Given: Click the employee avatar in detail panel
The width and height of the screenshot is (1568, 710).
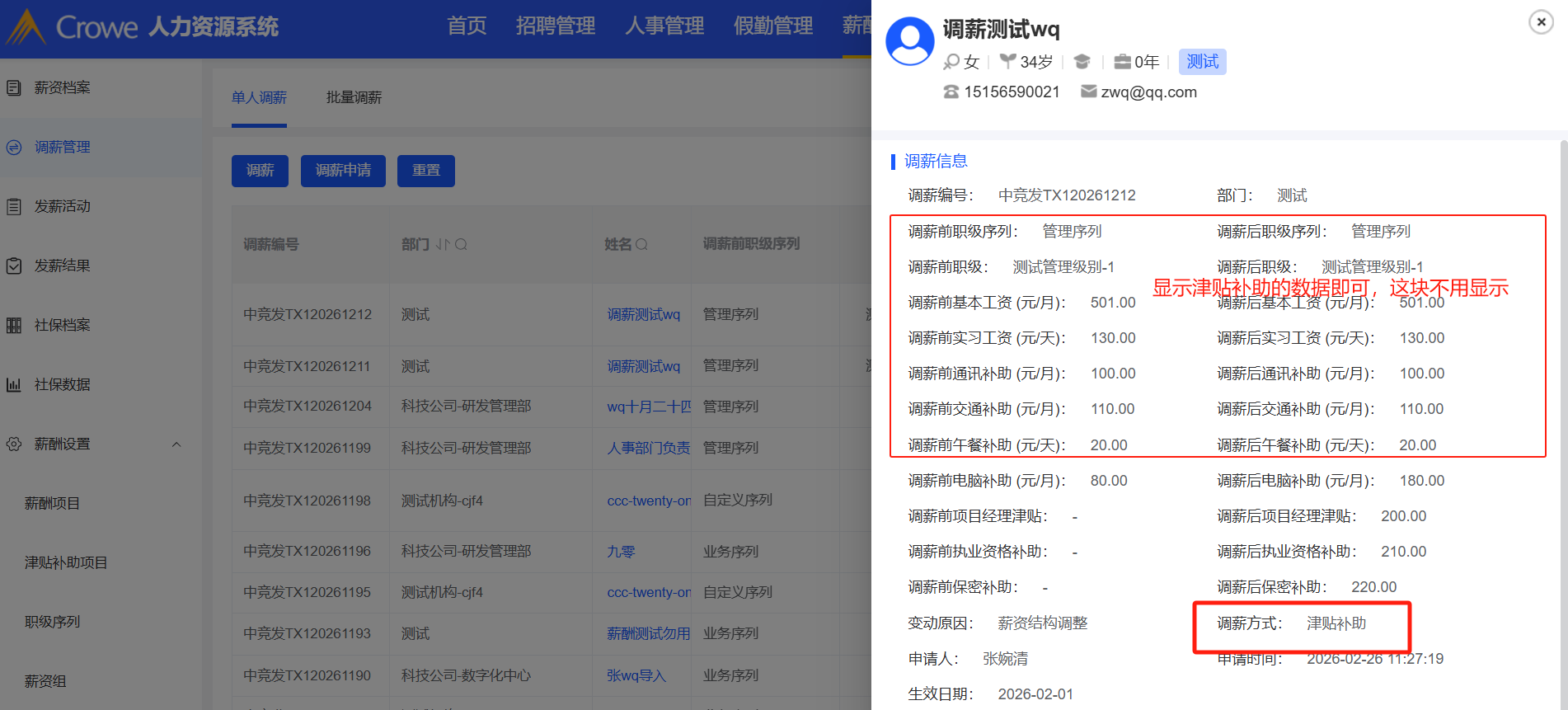Looking at the screenshot, I should [909, 41].
